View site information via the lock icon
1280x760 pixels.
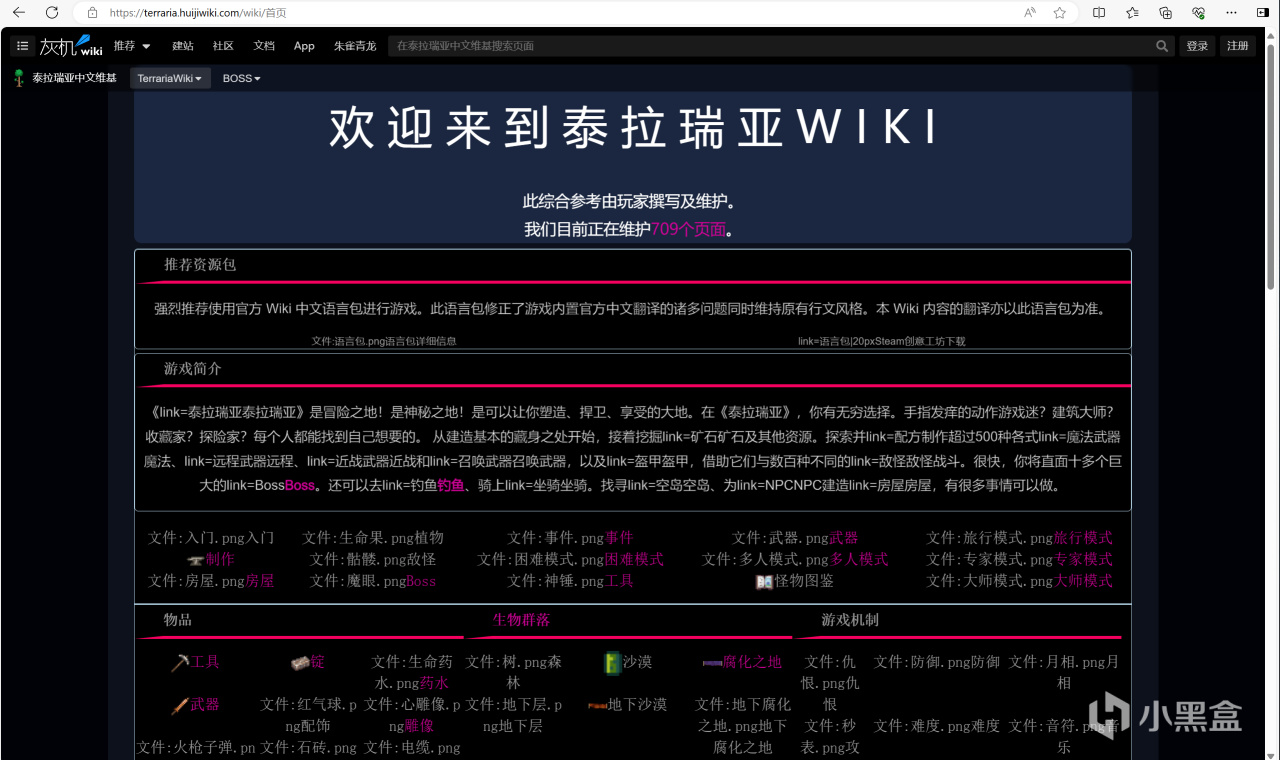(92, 13)
